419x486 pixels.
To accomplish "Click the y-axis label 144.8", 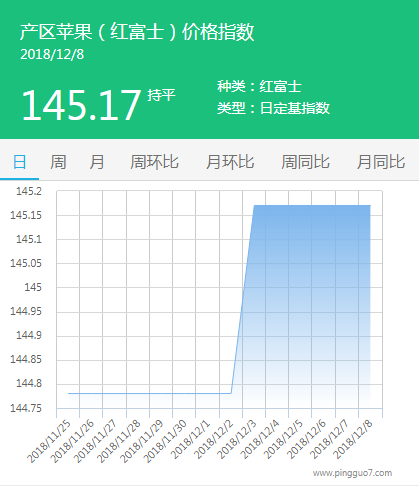I will pos(29,383).
